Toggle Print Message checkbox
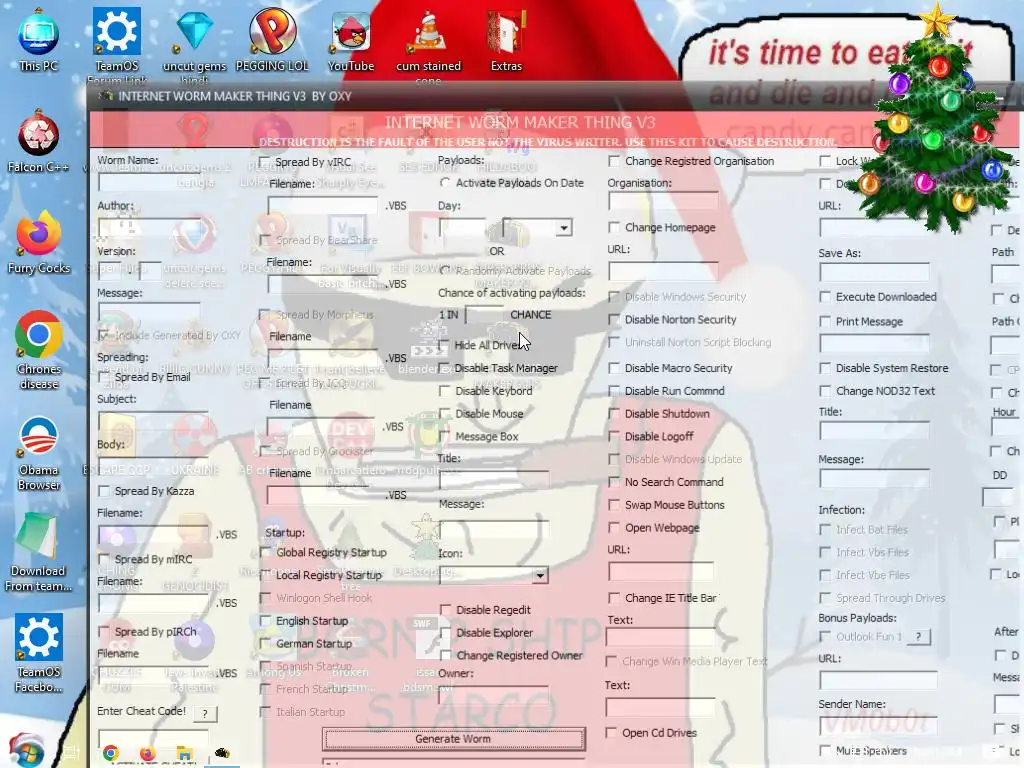1024x768 pixels. (x=825, y=321)
